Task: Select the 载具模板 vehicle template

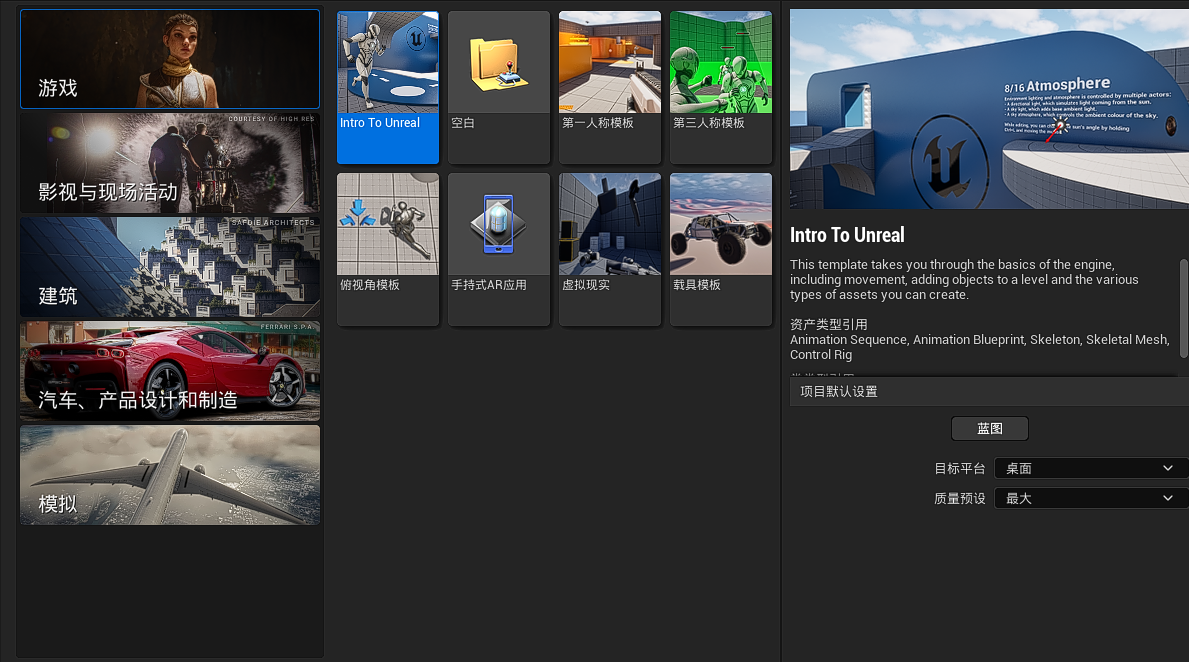Action: (x=721, y=249)
